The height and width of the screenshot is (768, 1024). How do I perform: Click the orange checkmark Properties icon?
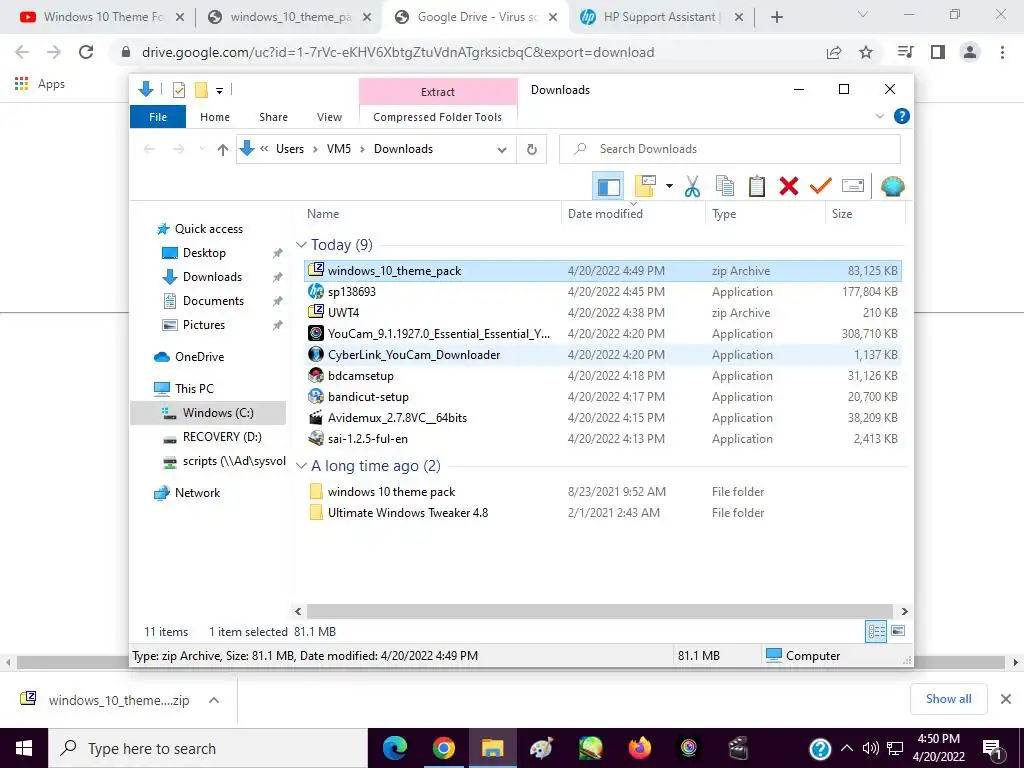pos(820,186)
